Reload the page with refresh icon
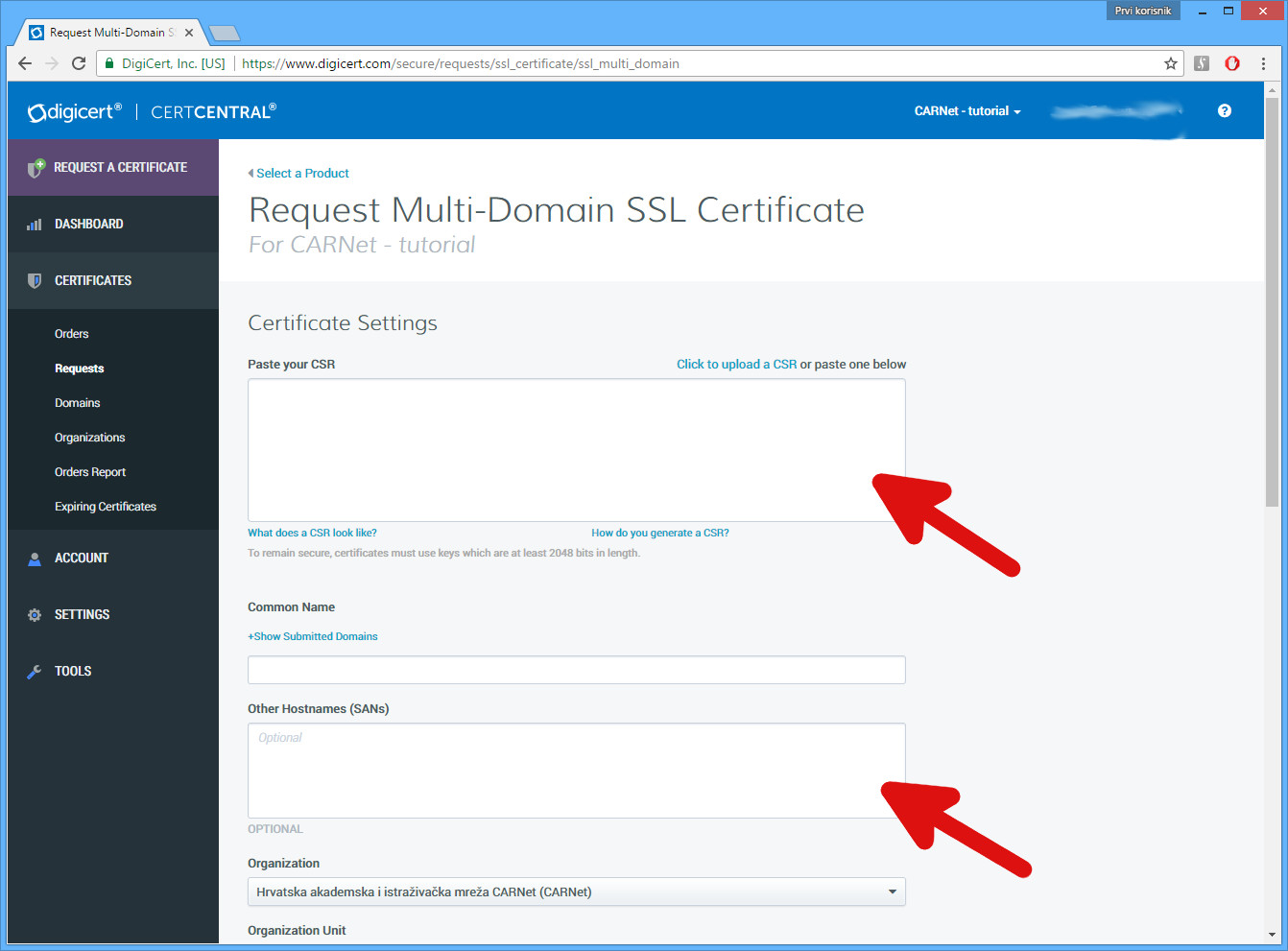 (x=79, y=63)
